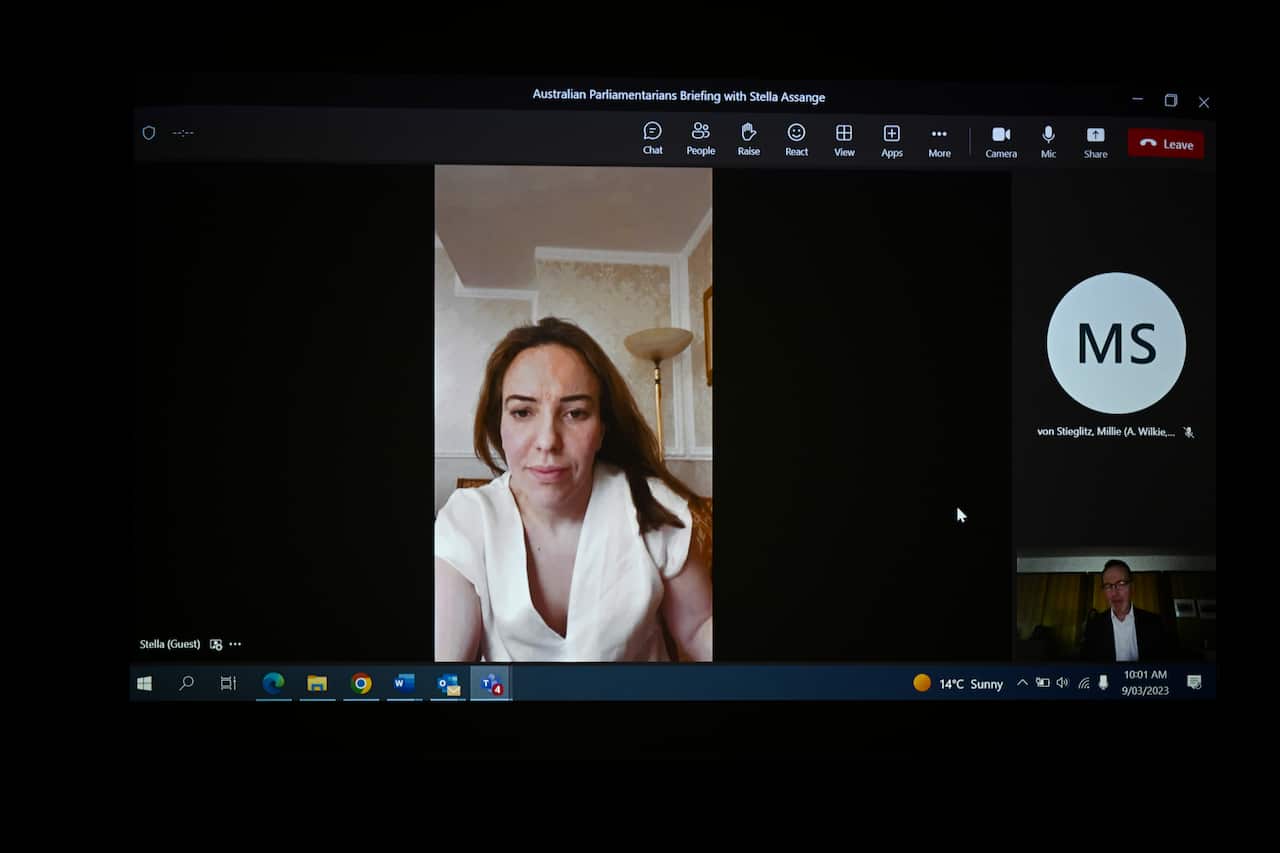Select the MS participant avatar tile
Screen dimensions: 1280x853
1116,343
